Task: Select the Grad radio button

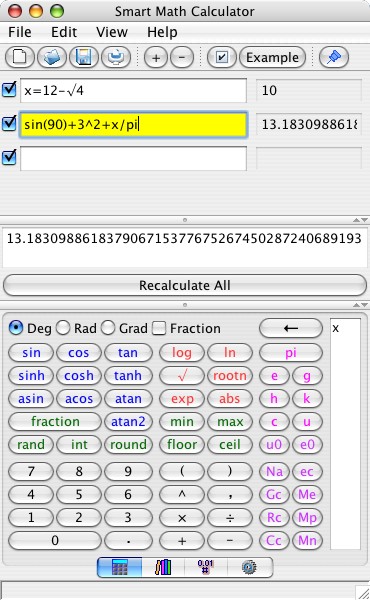Action: (x=108, y=328)
